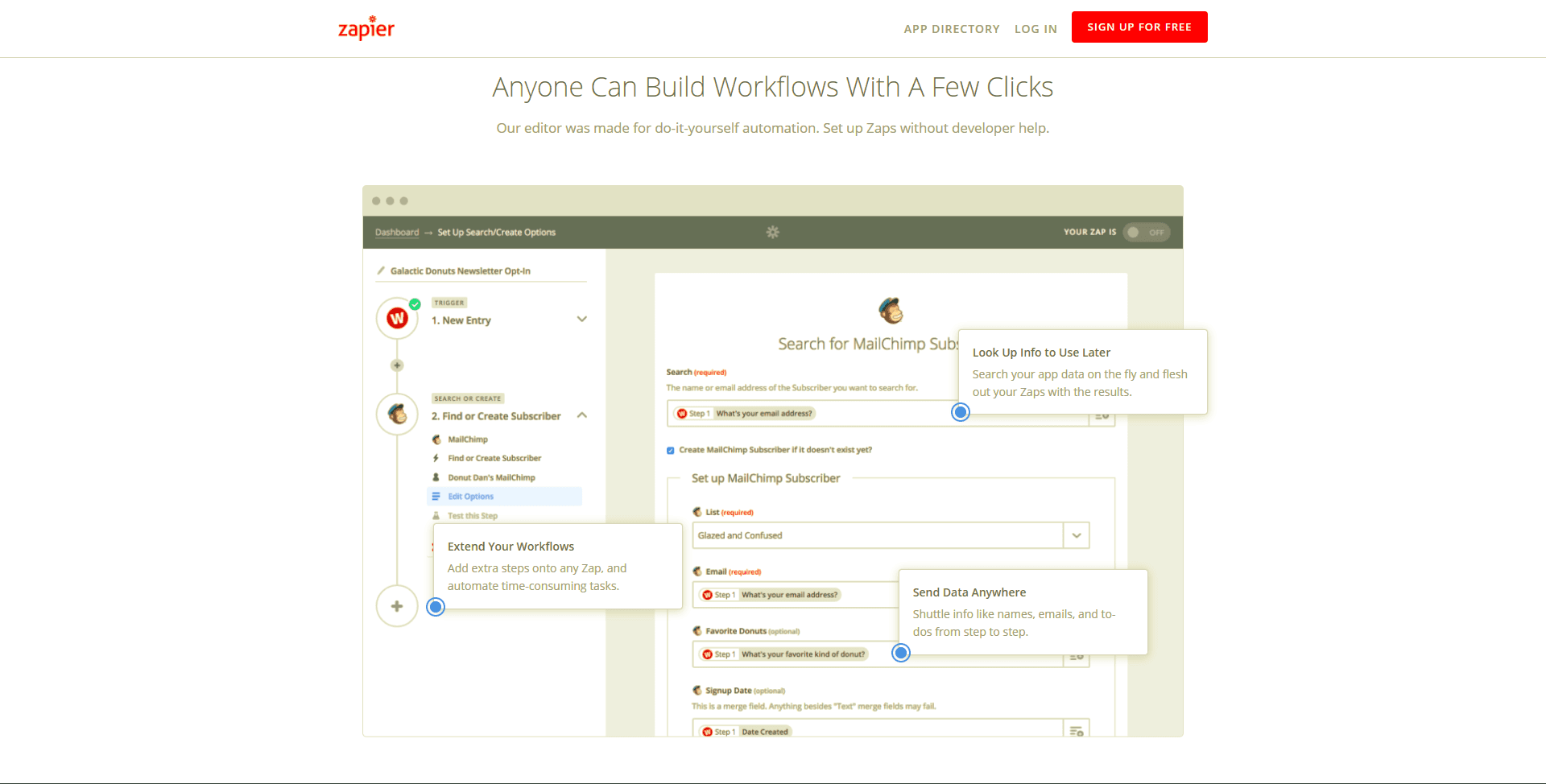This screenshot has height=784, width=1546.
Task: Click the Dashboard breadcrumb link
Action: click(397, 233)
